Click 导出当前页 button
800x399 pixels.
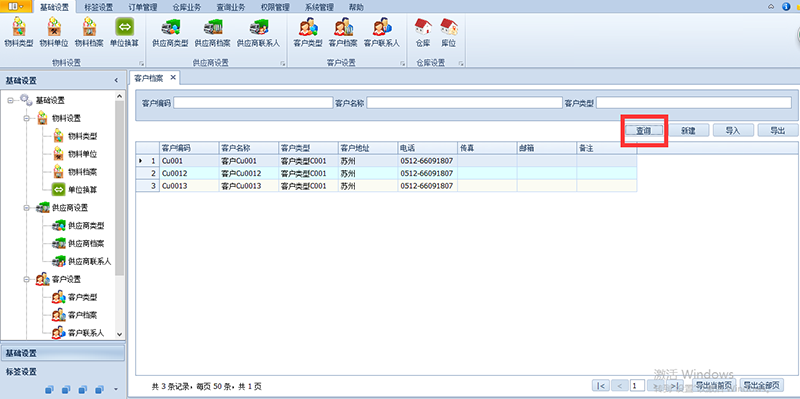tap(714, 385)
